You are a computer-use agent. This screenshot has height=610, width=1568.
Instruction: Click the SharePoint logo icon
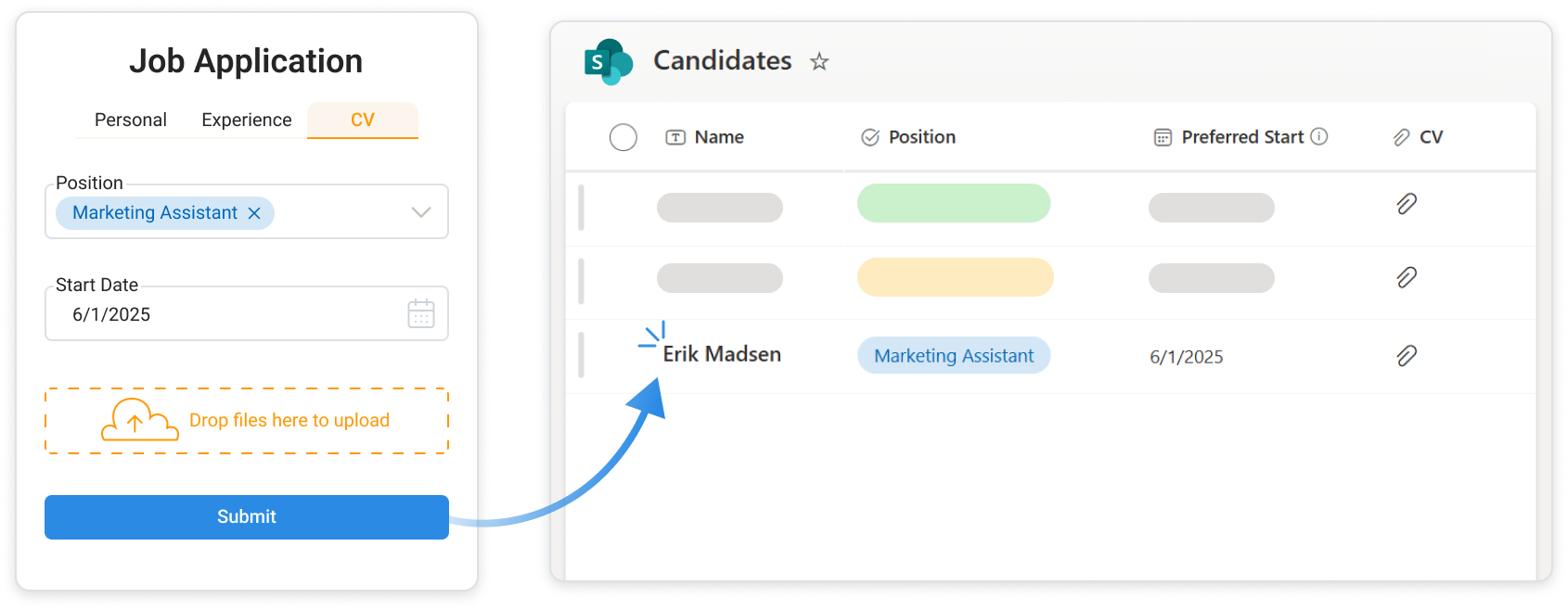[x=608, y=62]
